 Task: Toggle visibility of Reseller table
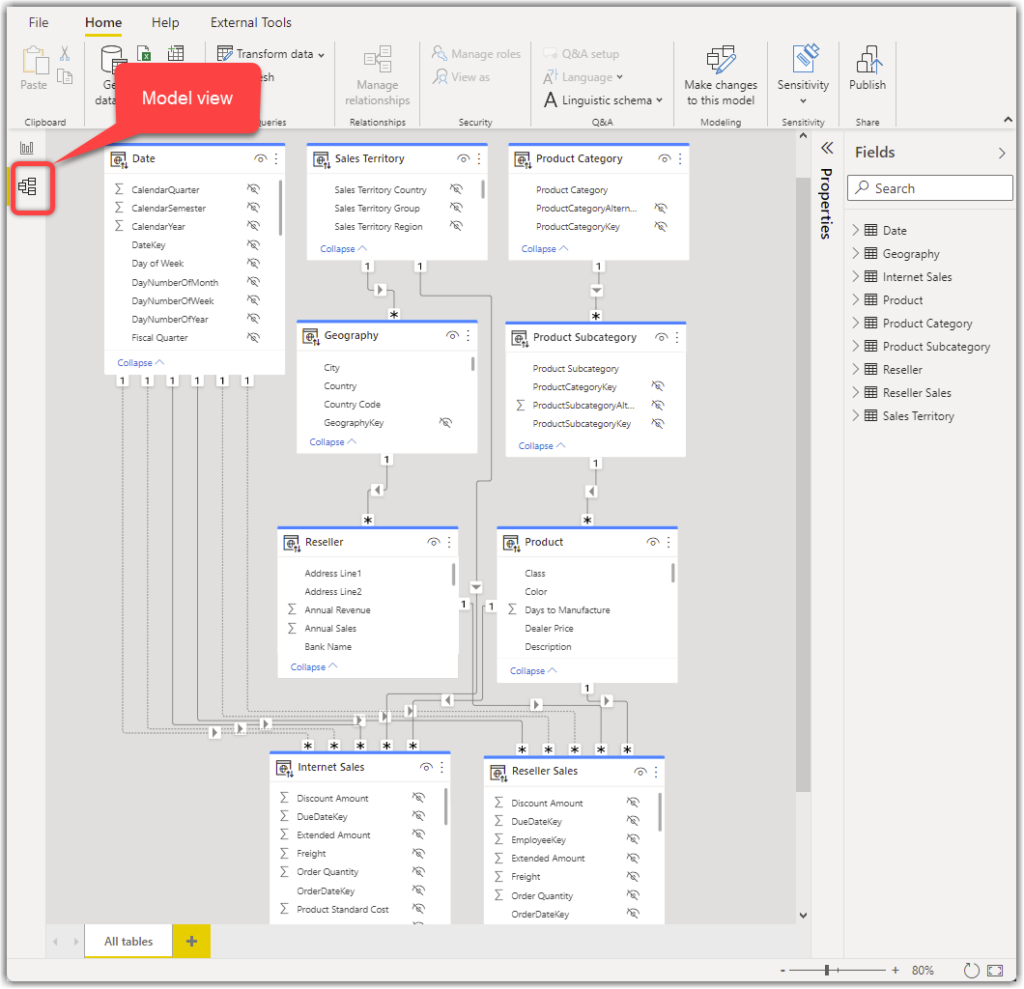pyautogui.click(x=434, y=542)
